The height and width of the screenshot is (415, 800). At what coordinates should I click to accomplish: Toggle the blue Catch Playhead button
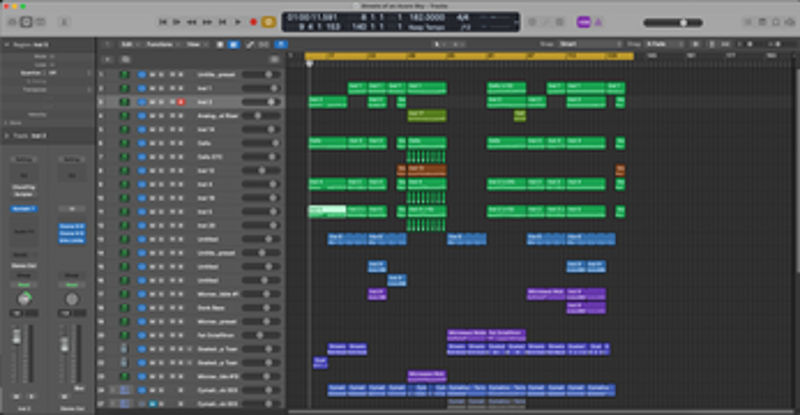click(x=281, y=44)
